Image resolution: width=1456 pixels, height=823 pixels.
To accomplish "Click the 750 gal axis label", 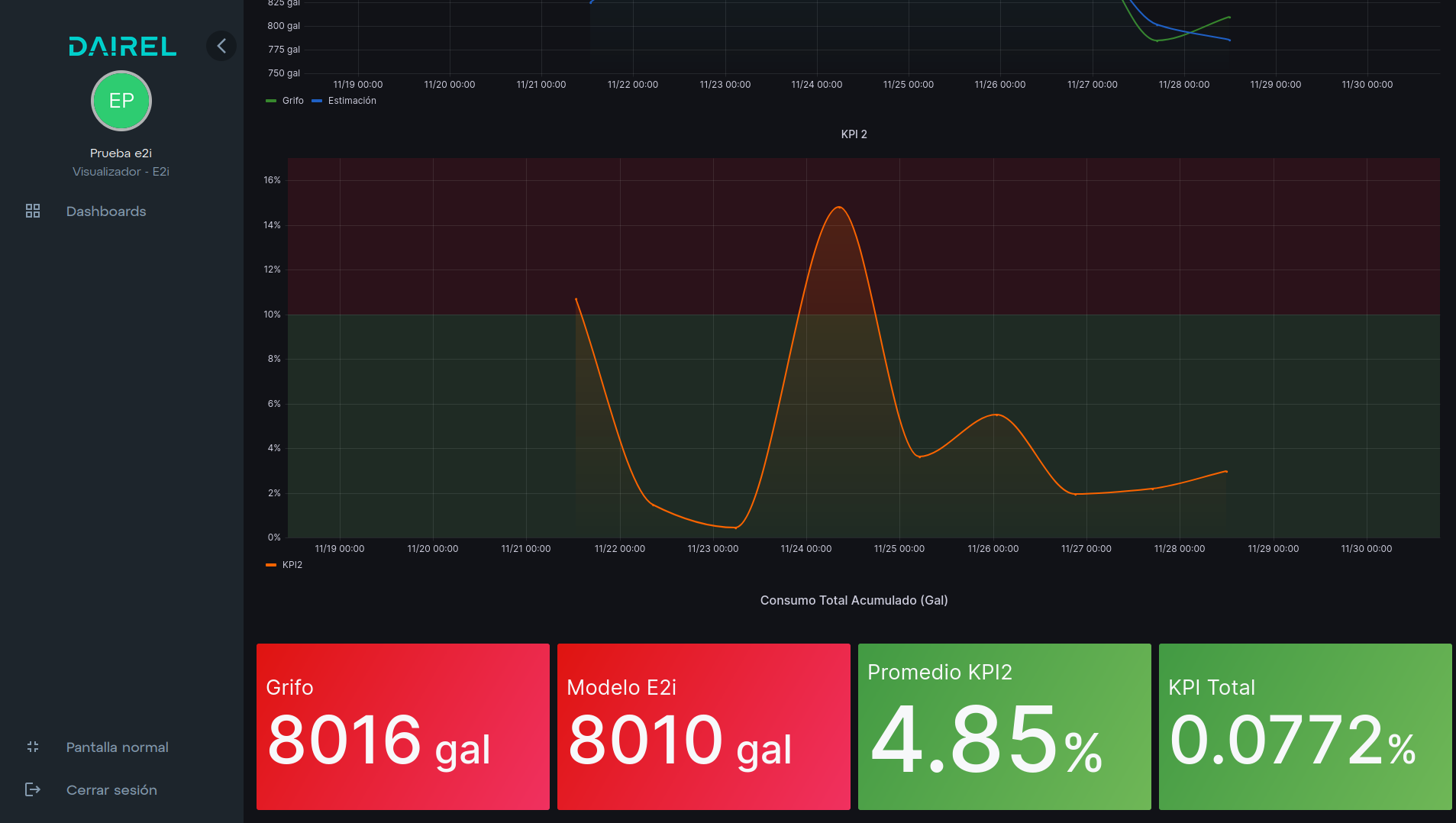I will 284,73.
